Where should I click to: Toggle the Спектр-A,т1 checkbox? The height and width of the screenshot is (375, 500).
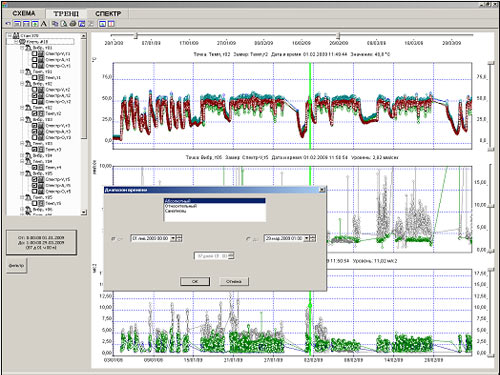tap(34, 60)
